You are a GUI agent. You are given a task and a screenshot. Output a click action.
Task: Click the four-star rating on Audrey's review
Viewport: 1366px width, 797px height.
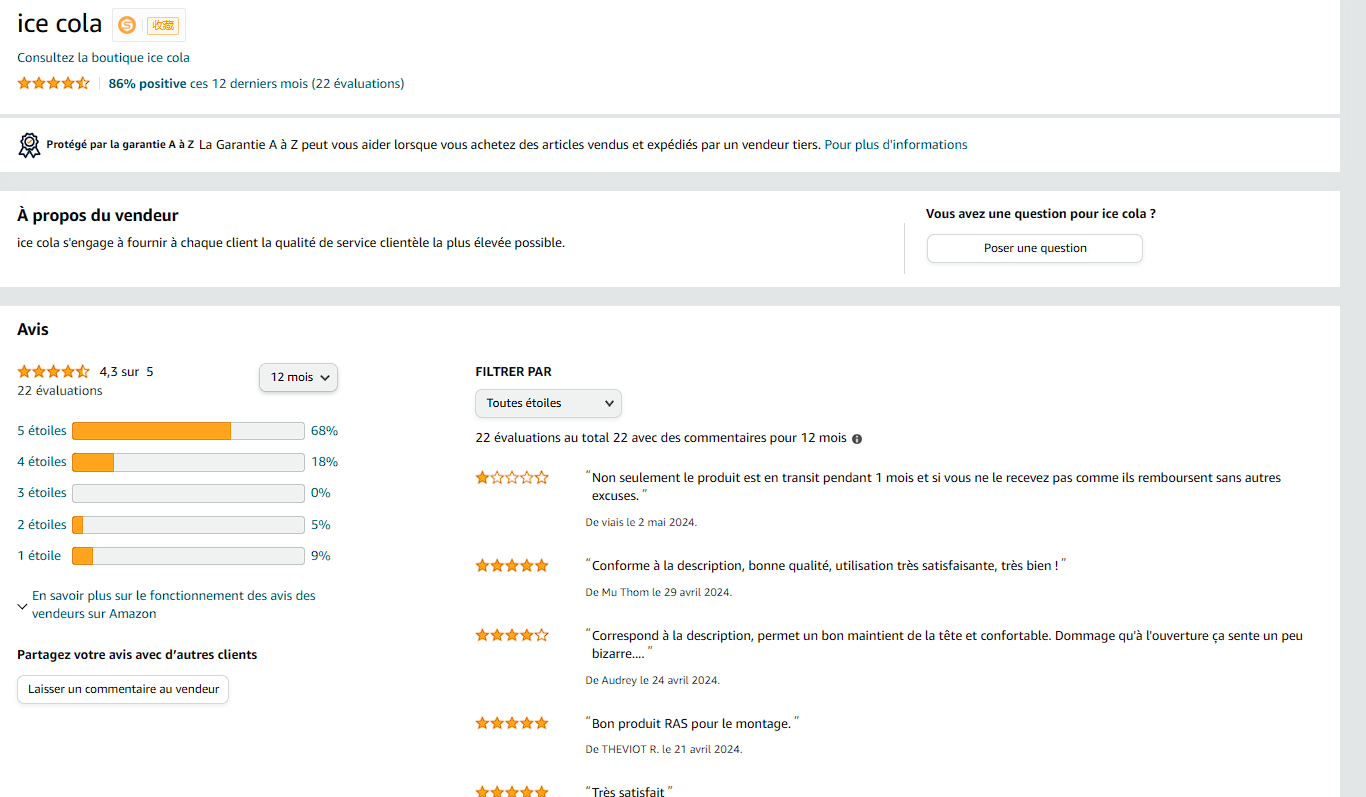512,635
